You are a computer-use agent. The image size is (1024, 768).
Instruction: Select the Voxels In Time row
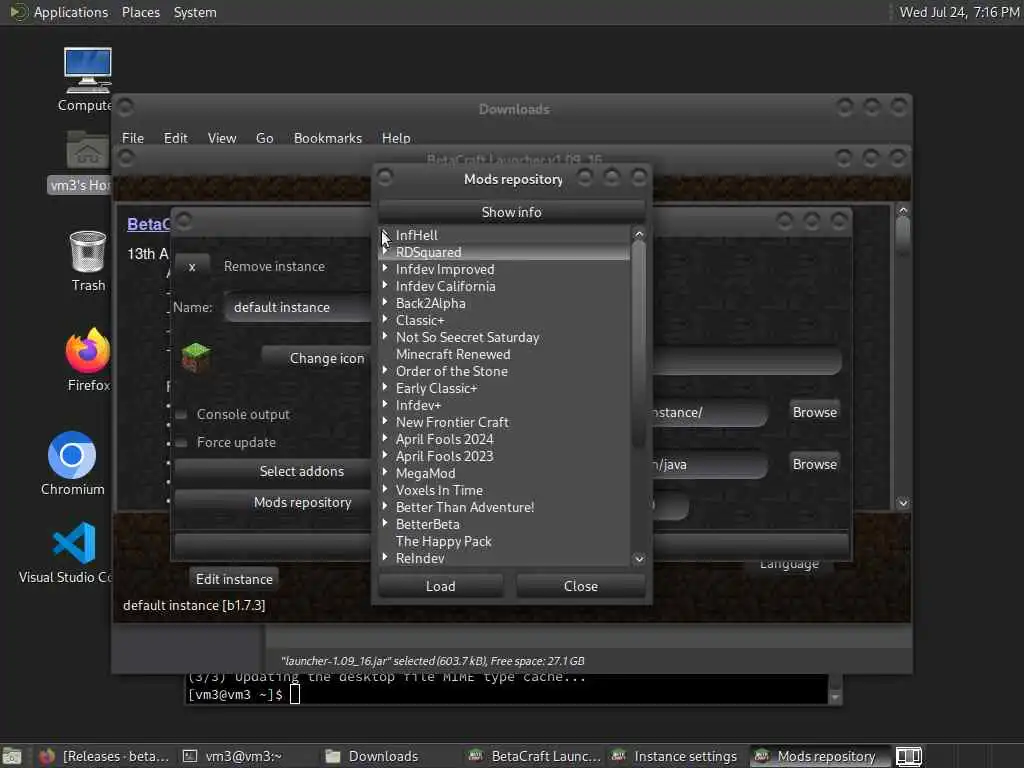pyautogui.click(x=504, y=490)
